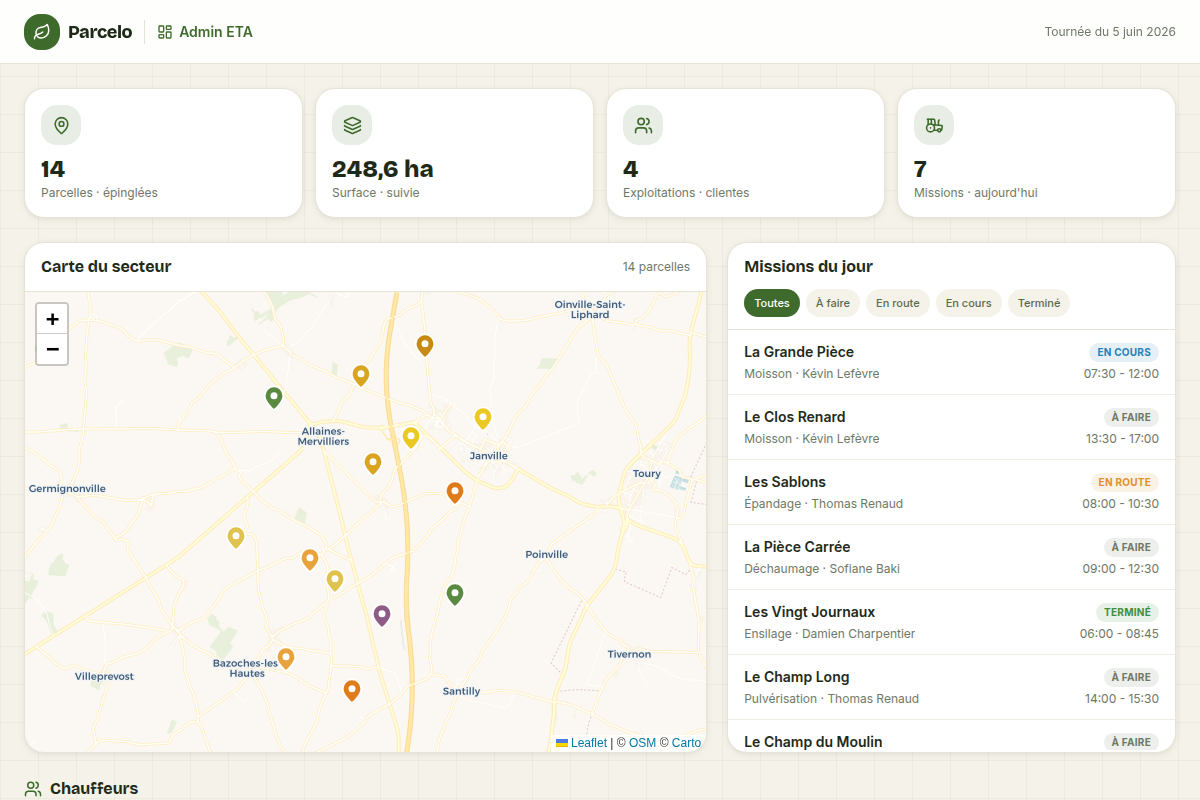Open the Les Sablons mission

951,492
